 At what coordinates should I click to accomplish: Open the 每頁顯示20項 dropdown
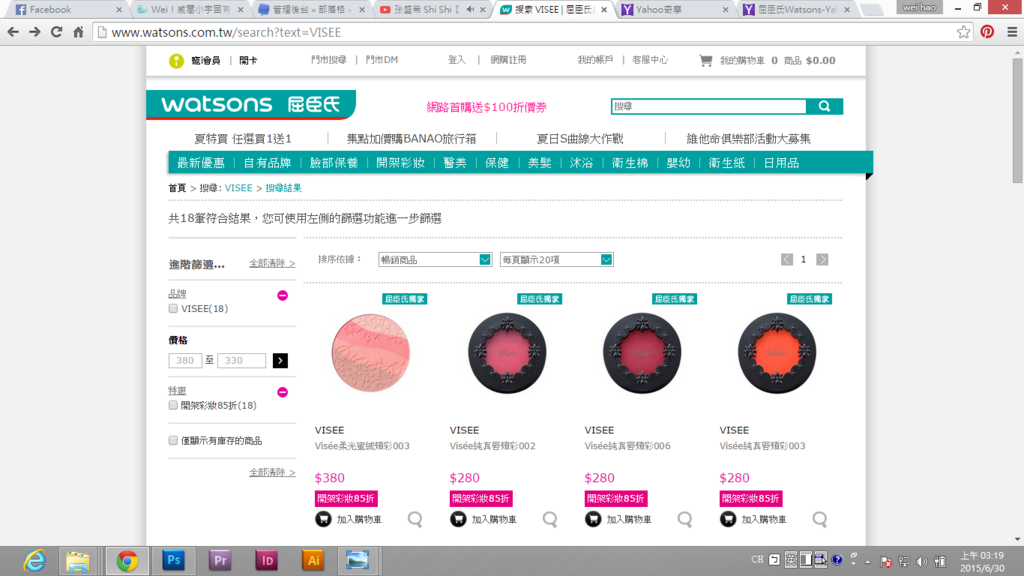[556, 260]
